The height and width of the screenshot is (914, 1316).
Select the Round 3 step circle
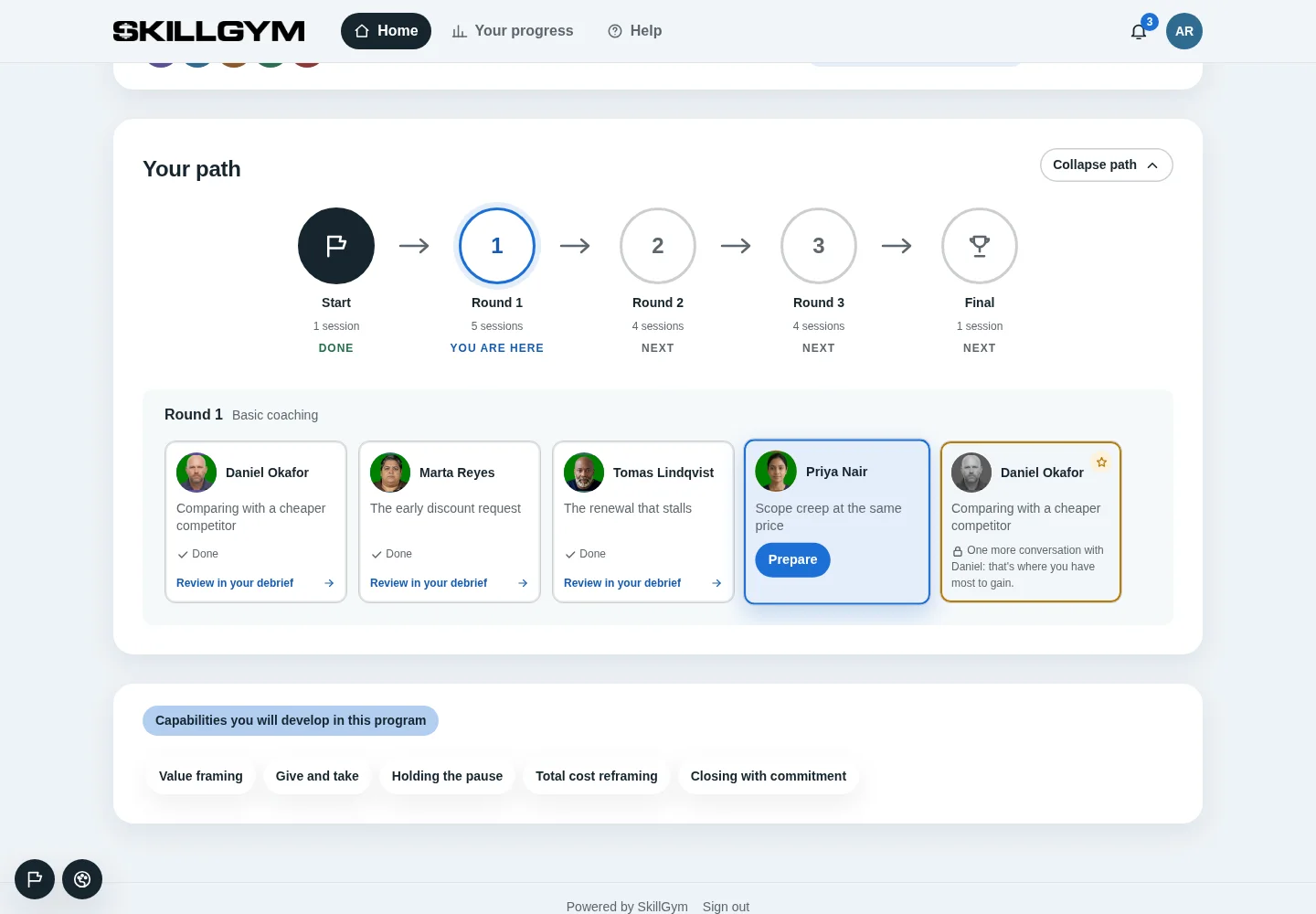(x=819, y=246)
